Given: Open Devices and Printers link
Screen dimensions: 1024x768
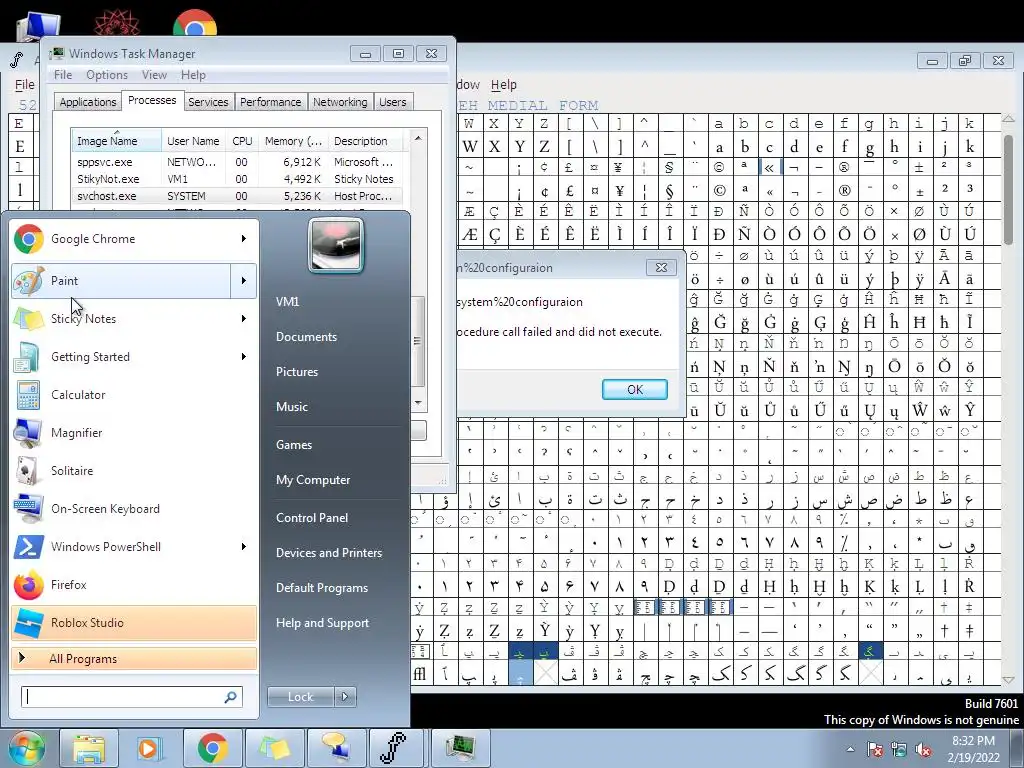Looking at the screenshot, I should point(329,552).
